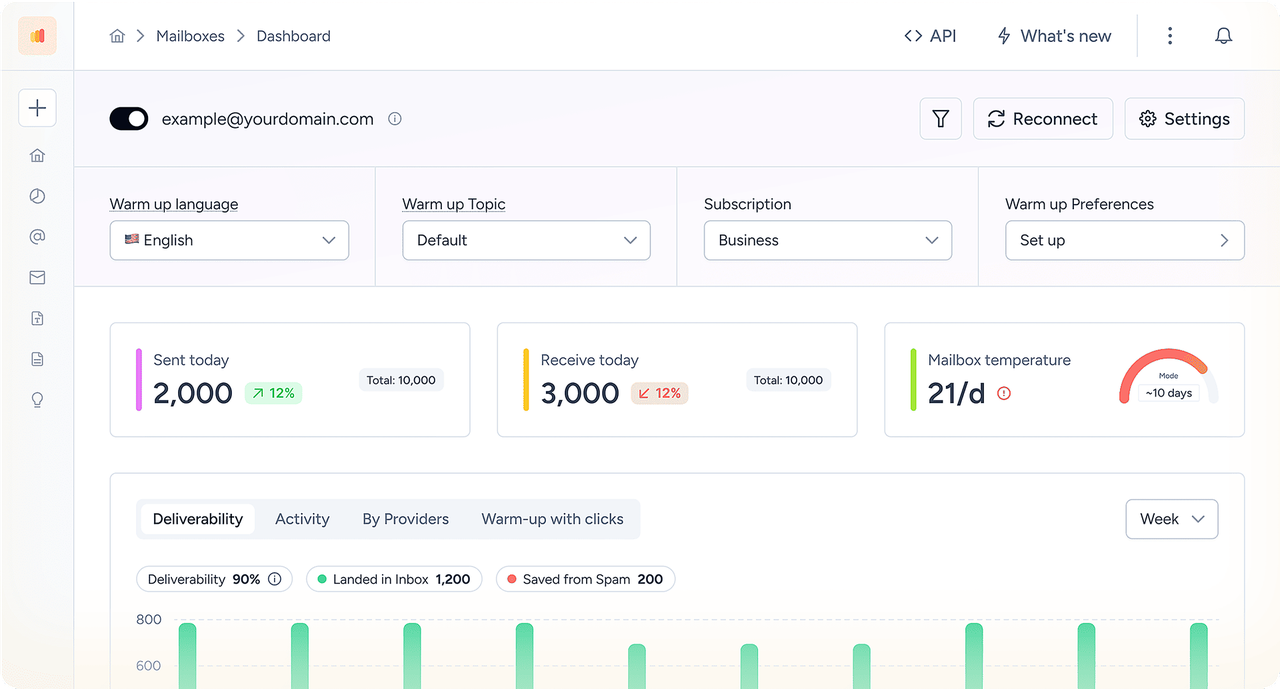Click info icon next to Deliverability 90%
The height and width of the screenshot is (689, 1280).
click(x=275, y=579)
